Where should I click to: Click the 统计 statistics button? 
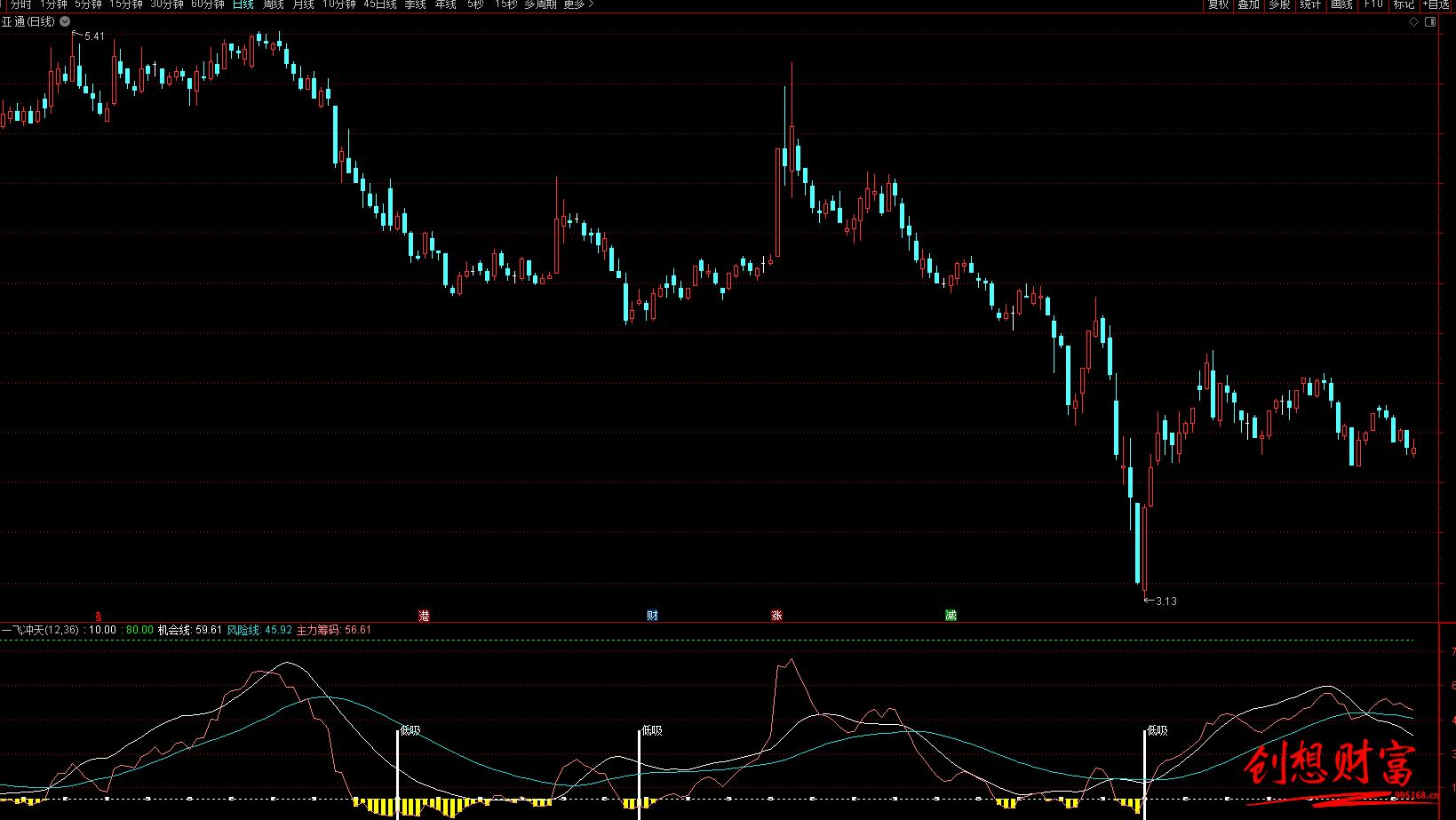tap(1310, 4)
